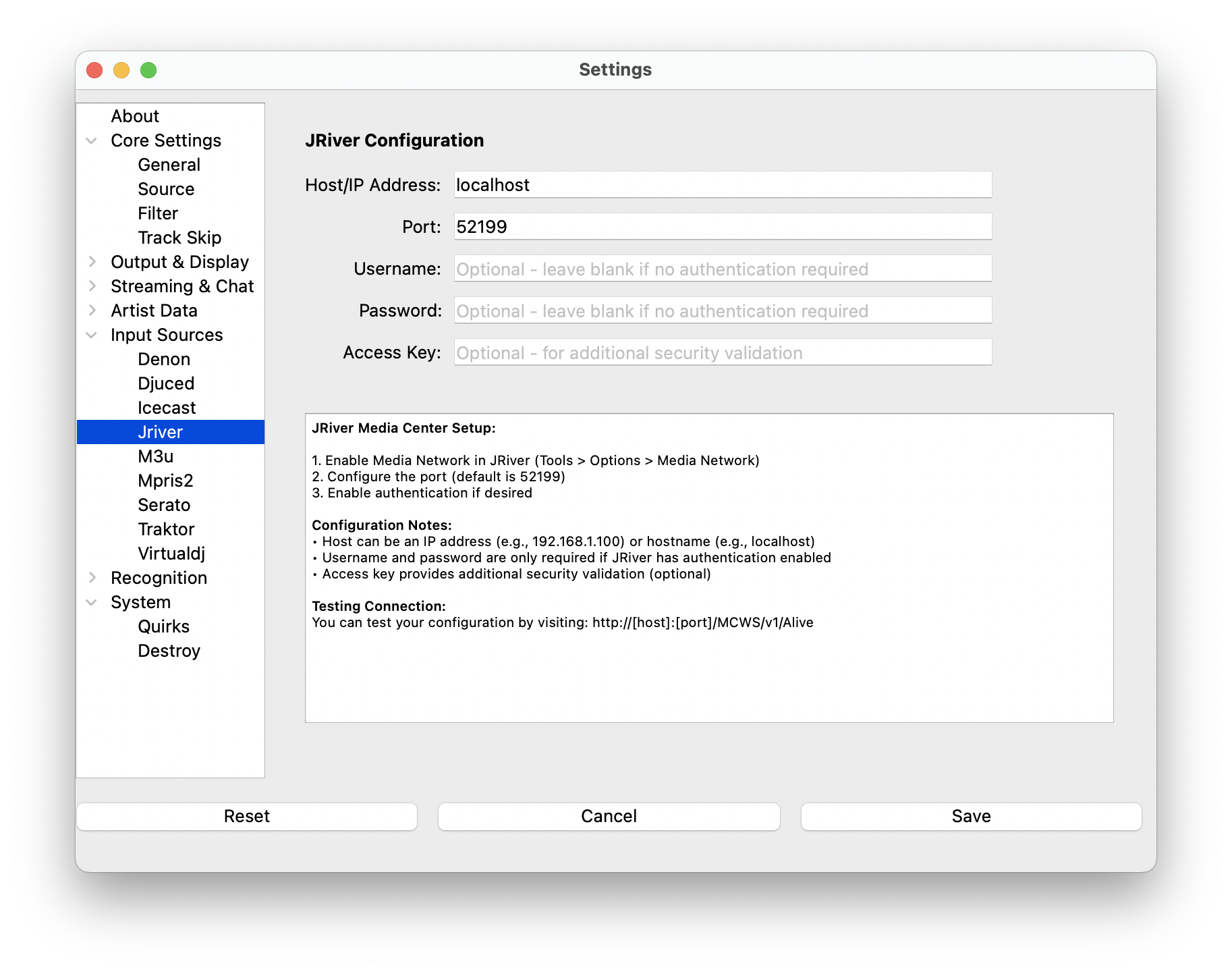Expand the Output & Display section
The width and height of the screenshot is (1232, 972).
tap(92, 262)
